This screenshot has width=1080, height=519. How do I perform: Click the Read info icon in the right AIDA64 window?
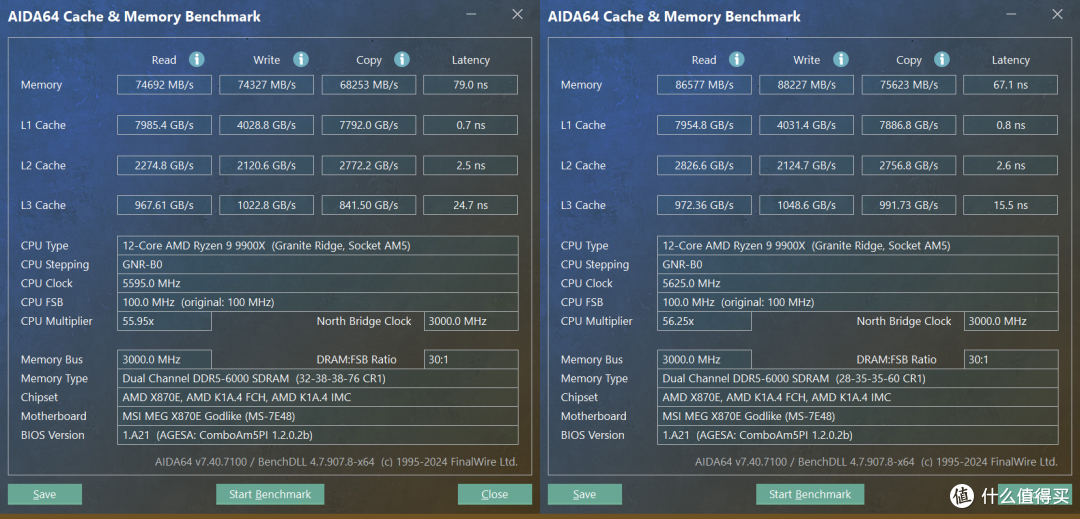(736, 59)
